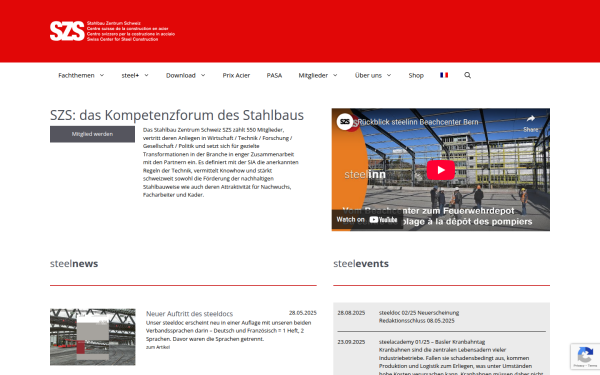Open the Mitglieder menu item
Viewport: 600px width, 375px height.
click(x=313, y=75)
